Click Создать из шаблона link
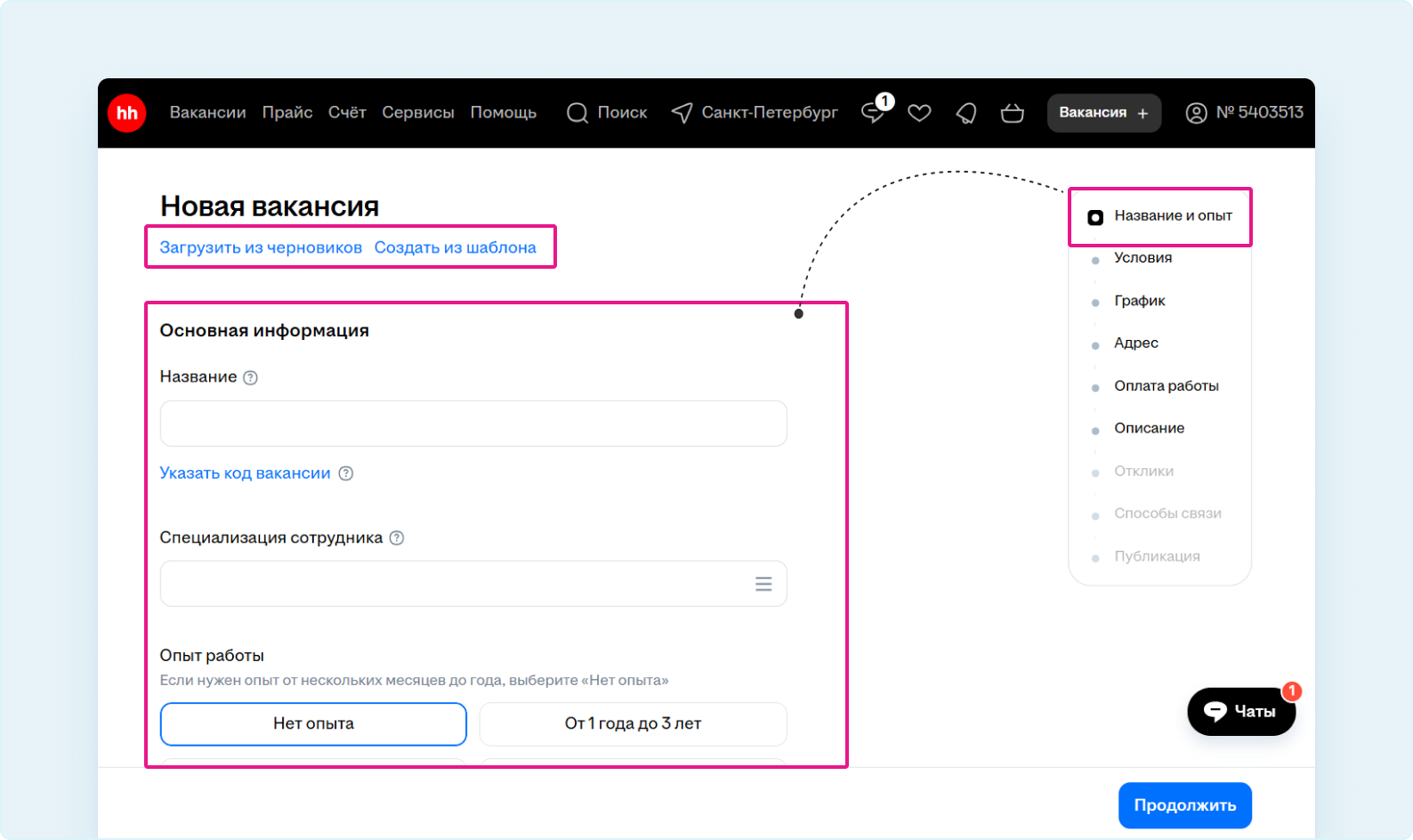1413x840 pixels. point(455,247)
